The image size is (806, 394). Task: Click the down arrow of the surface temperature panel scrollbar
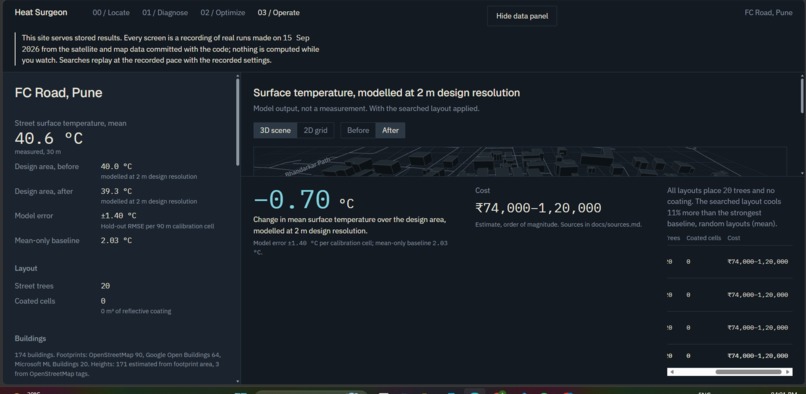tap(802, 173)
